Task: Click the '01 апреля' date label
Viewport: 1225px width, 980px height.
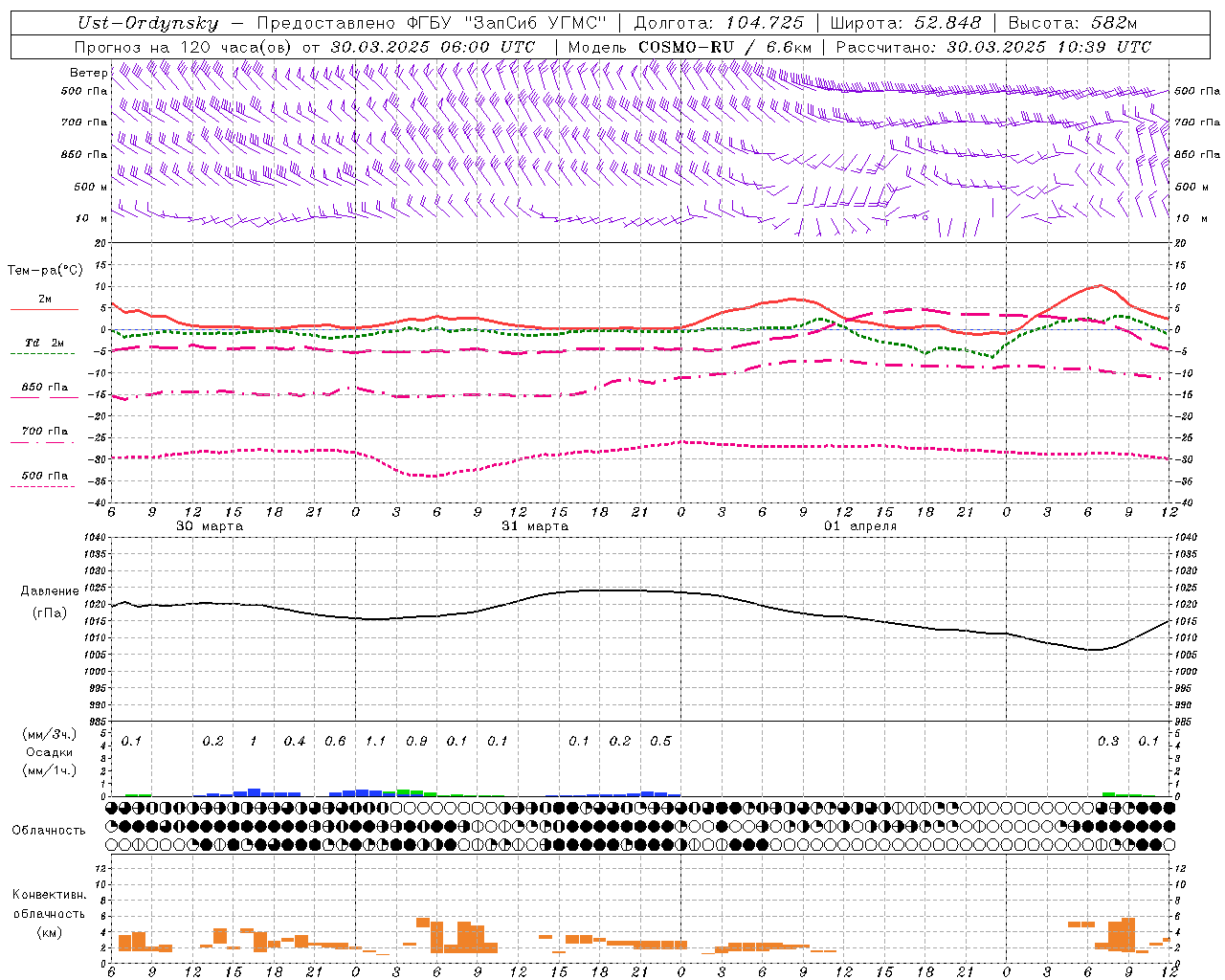Action: point(860,526)
